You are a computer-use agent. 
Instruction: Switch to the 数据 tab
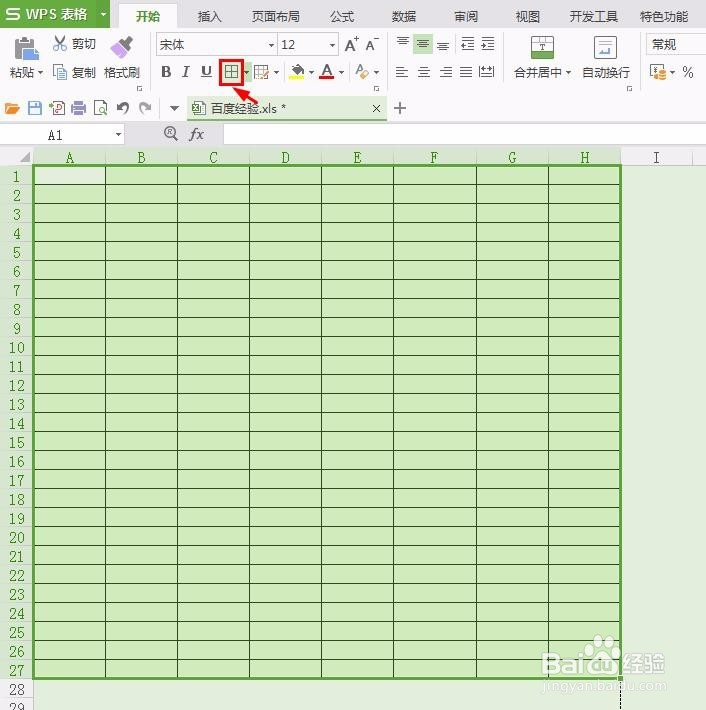click(403, 17)
